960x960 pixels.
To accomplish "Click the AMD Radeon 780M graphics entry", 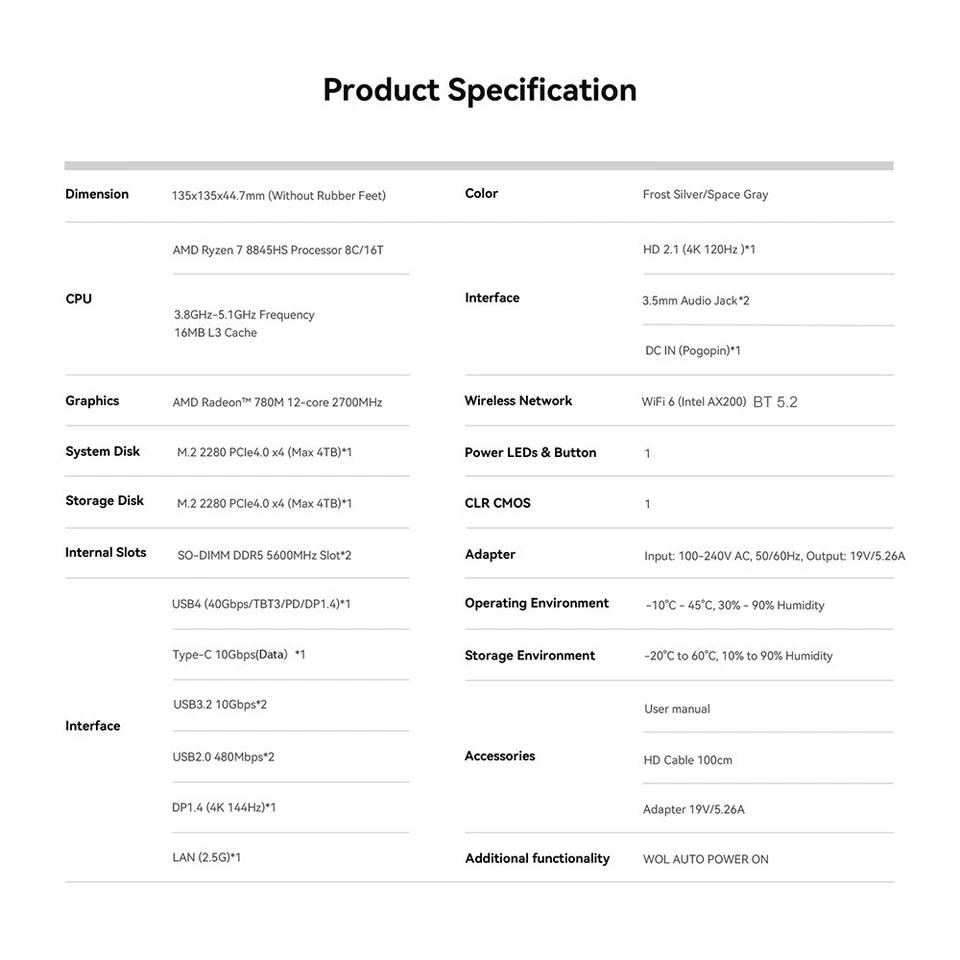I will 277,402.
